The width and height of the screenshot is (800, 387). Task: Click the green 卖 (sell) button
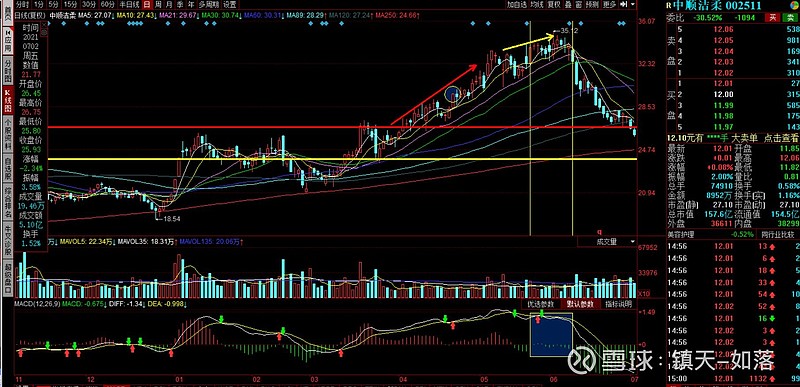[791, 17]
